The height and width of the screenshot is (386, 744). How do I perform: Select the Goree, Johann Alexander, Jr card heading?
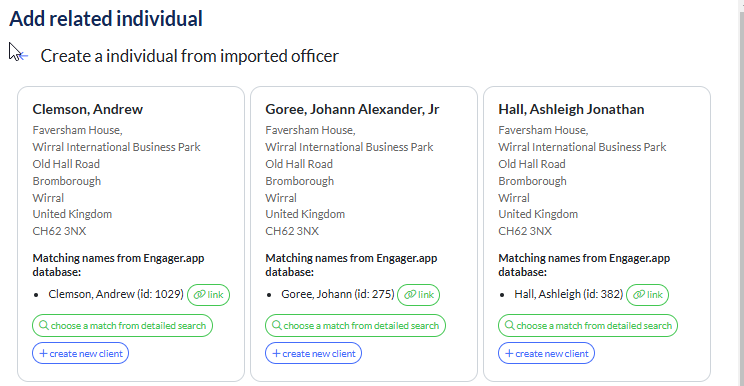352,110
